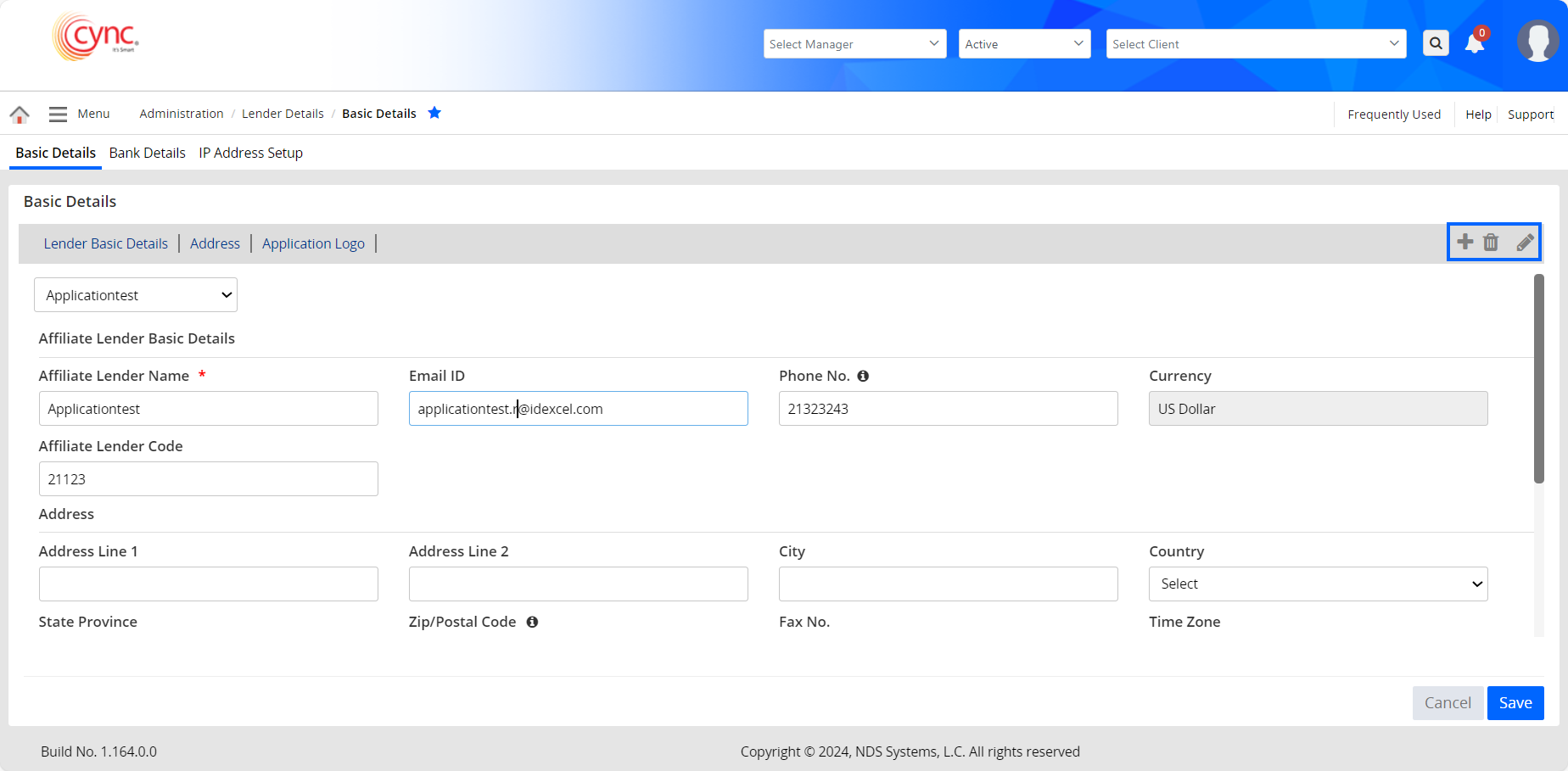This screenshot has height=771, width=1568.
Task: Switch to the Bank Details tab
Action: 147,153
